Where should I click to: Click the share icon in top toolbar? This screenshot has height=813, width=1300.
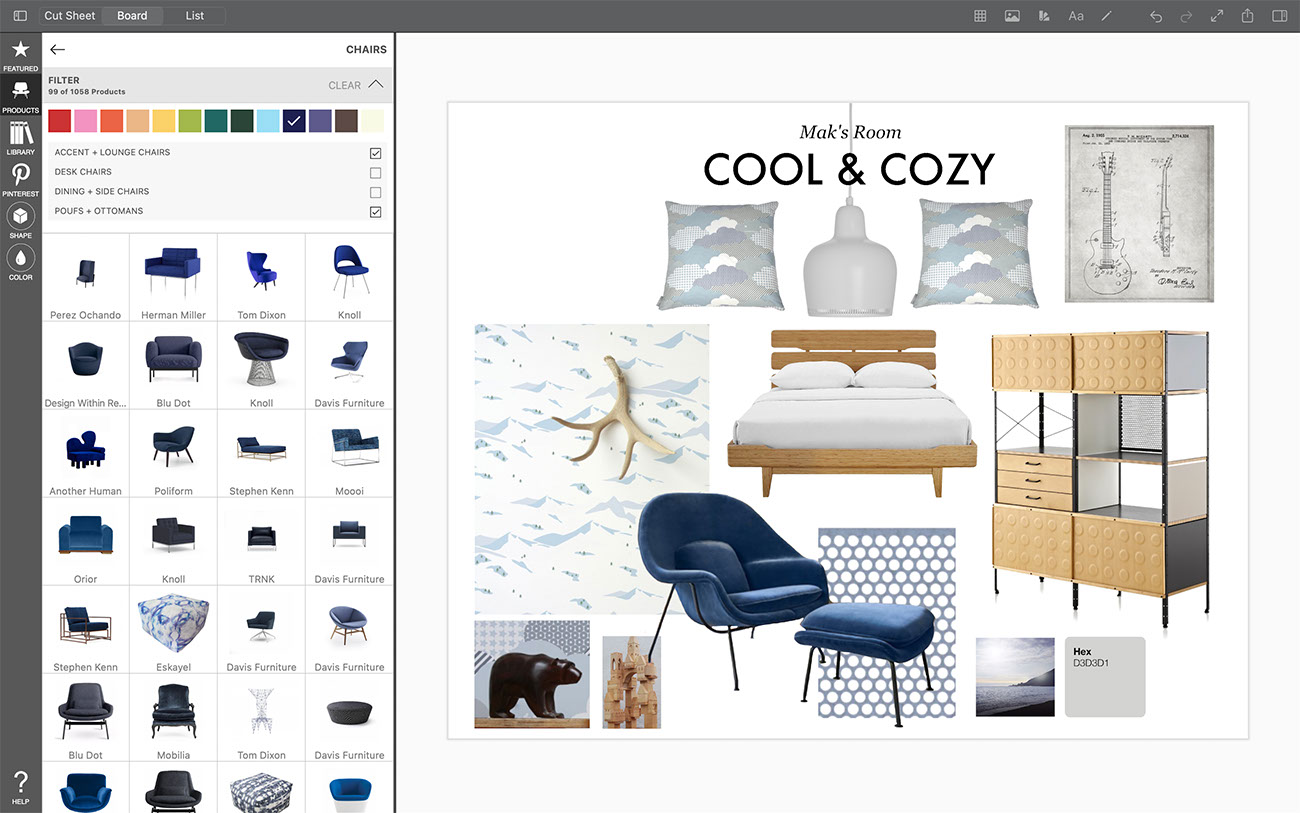tap(1247, 16)
